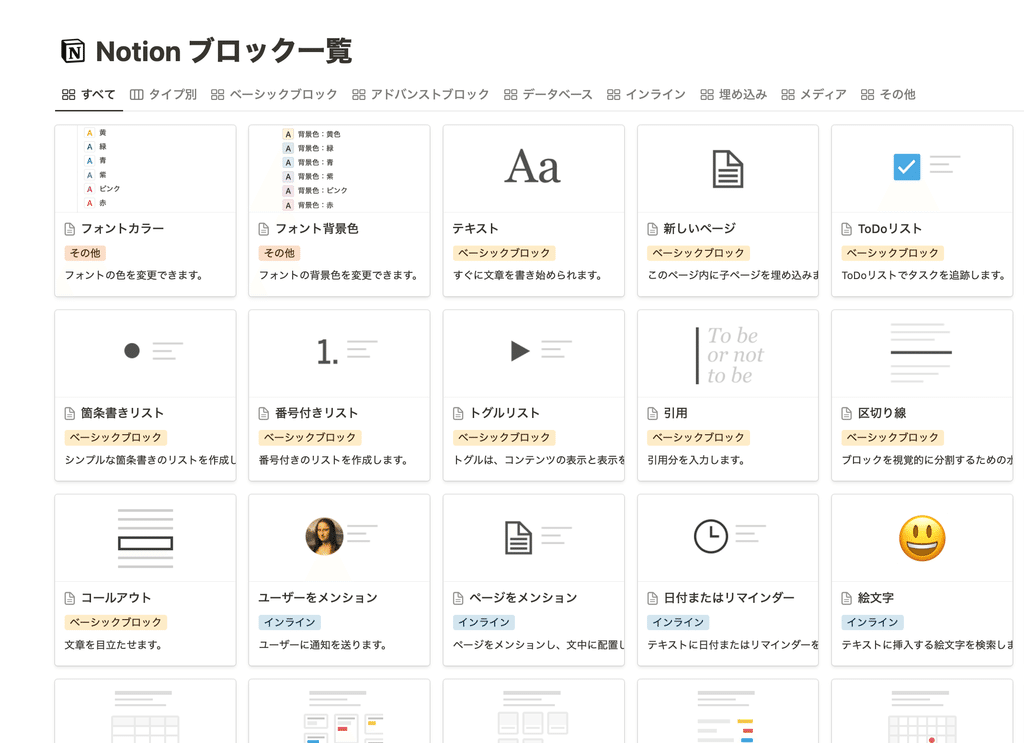Click the page icon next to フォントカラー
This screenshot has width=1024, height=743.
[x=70, y=229]
